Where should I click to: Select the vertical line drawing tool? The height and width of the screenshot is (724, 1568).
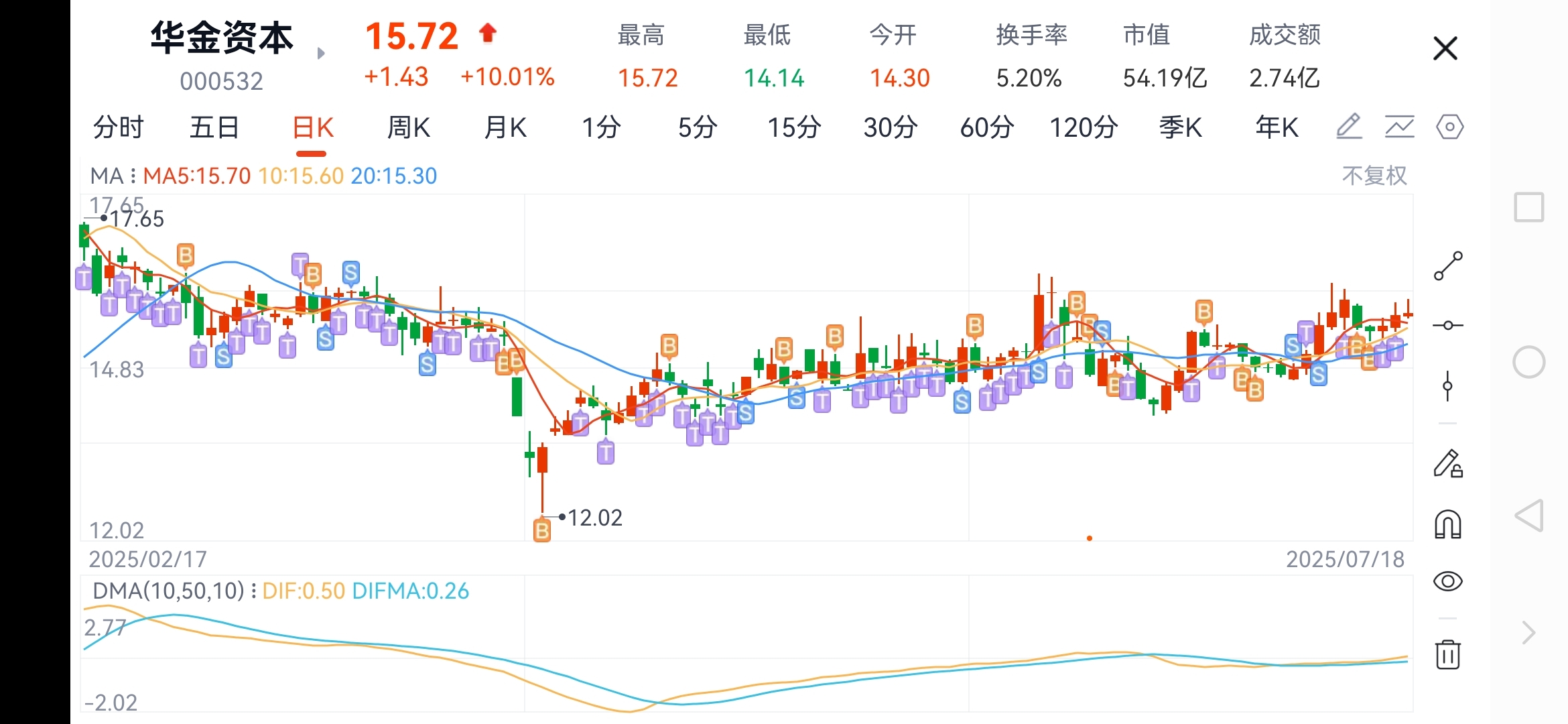pos(1448,386)
